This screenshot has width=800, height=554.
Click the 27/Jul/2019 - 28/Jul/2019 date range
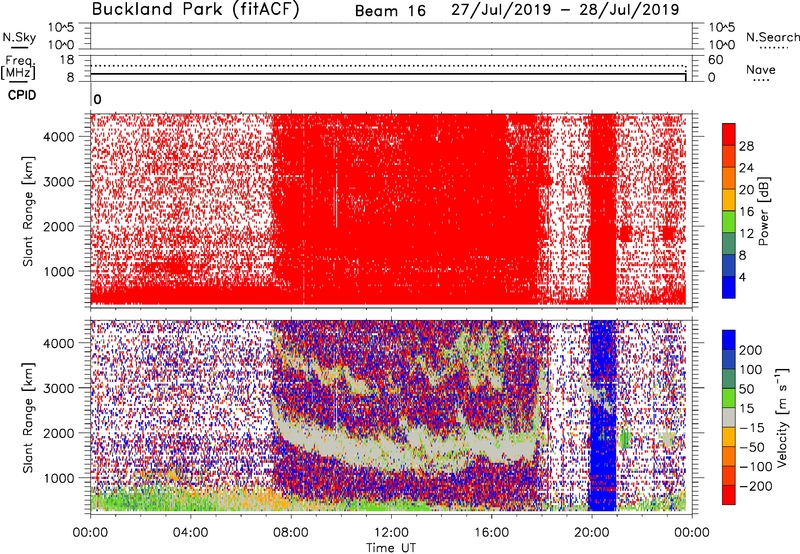tap(565, 10)
